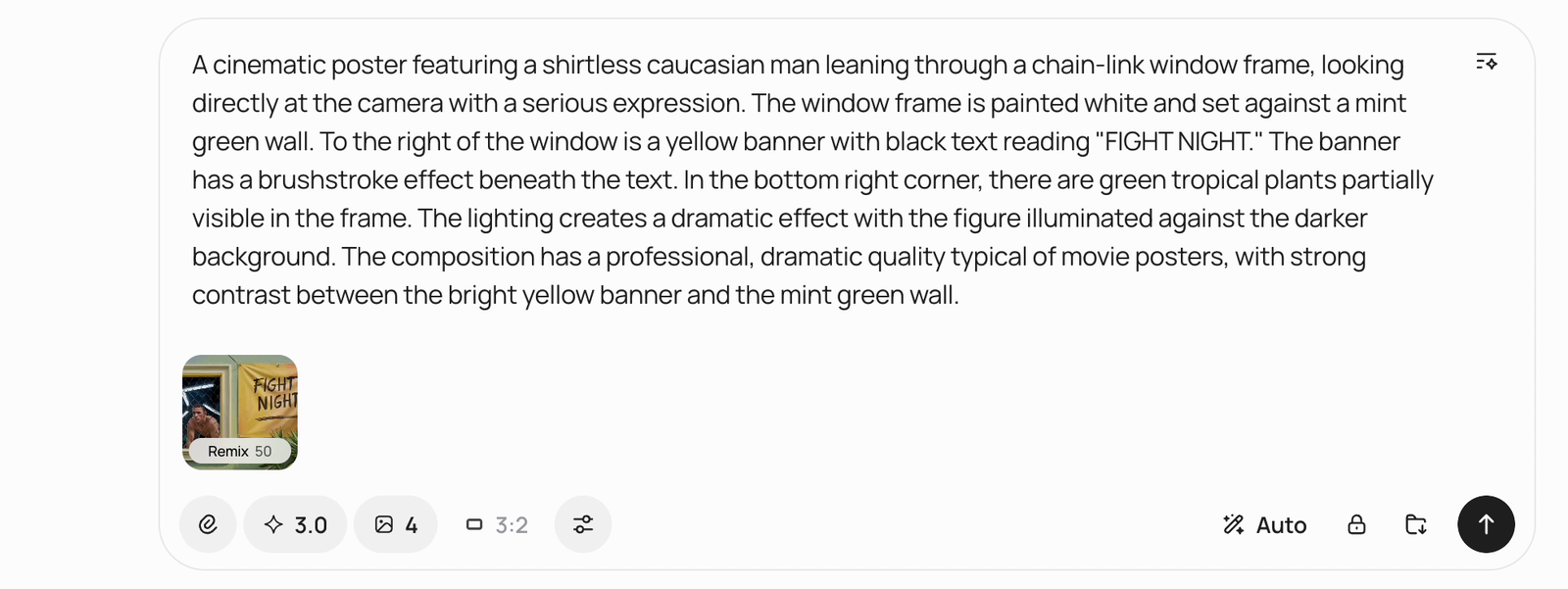Adjust the Remix 50 weight pill
The image size is (1568, 589).
(240, 451)
